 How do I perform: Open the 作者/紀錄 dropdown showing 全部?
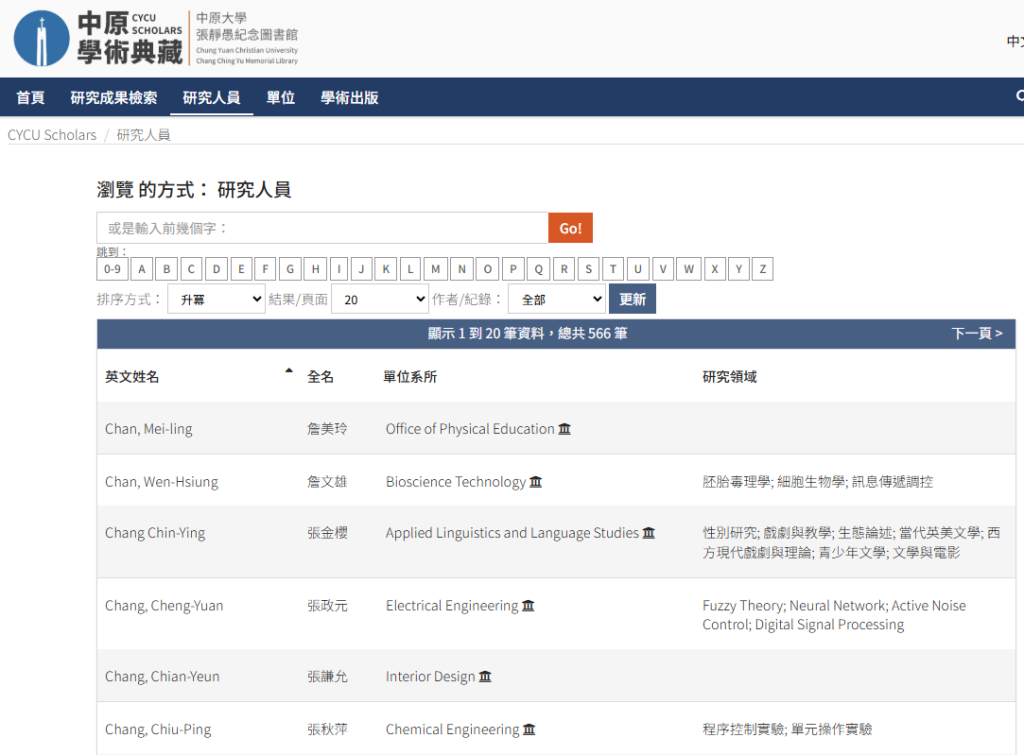(556, 299)
